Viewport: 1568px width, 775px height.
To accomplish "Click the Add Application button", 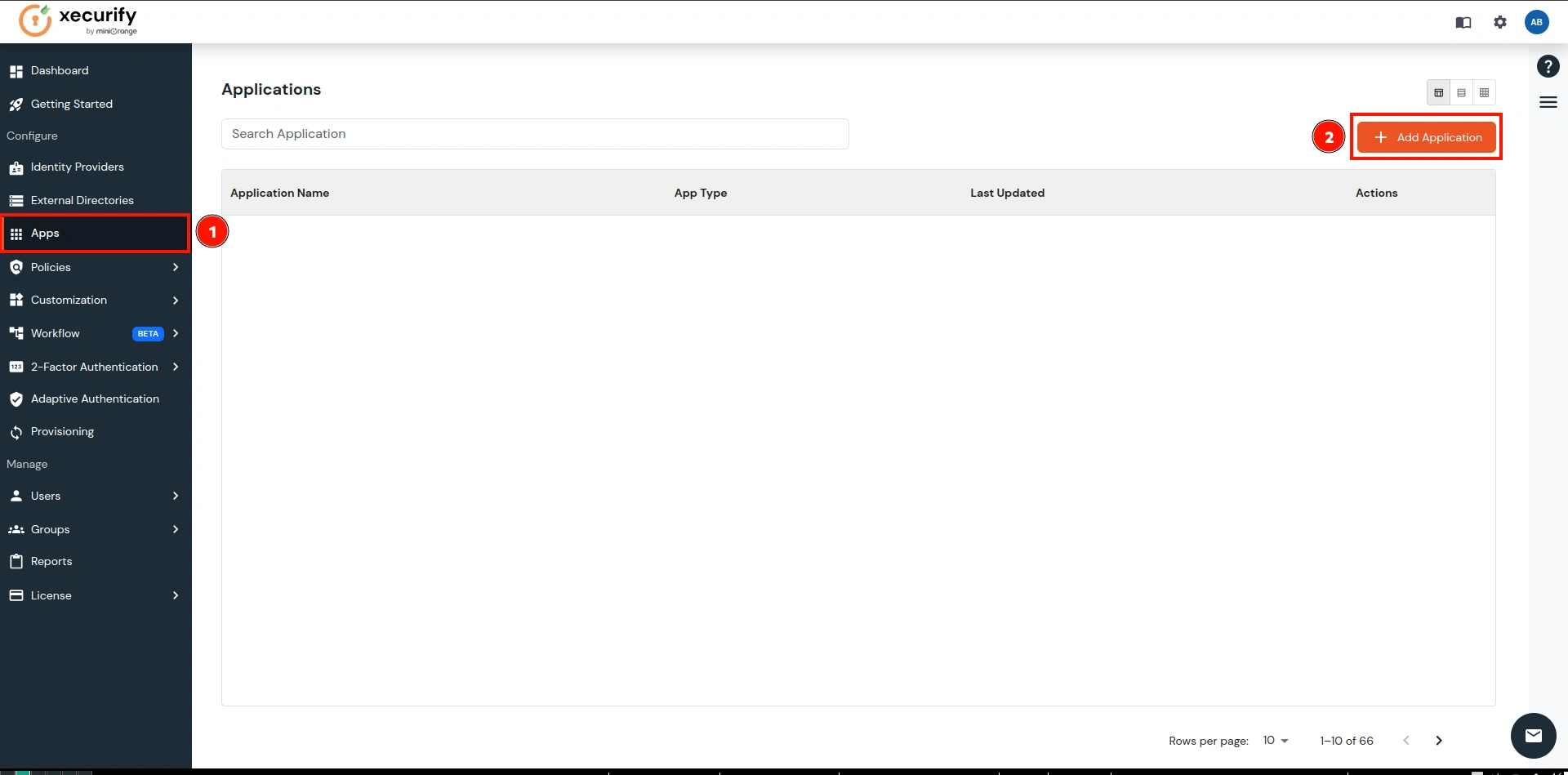I will pos(1427,137).
